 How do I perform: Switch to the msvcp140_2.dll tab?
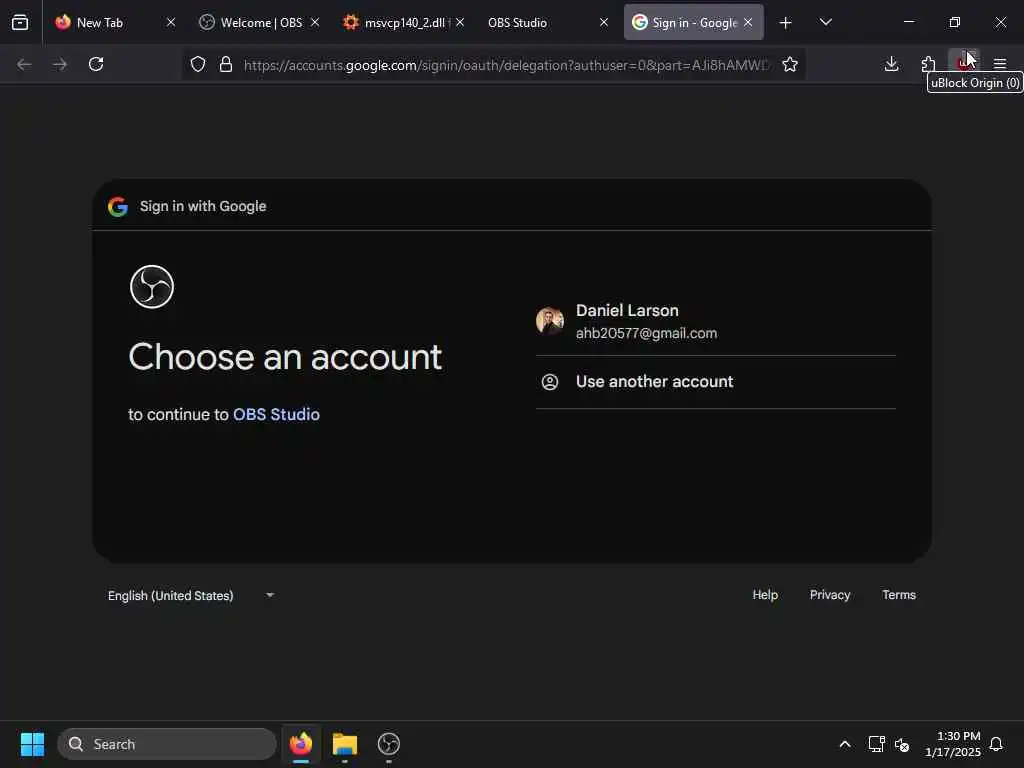[x=404, y=22]
